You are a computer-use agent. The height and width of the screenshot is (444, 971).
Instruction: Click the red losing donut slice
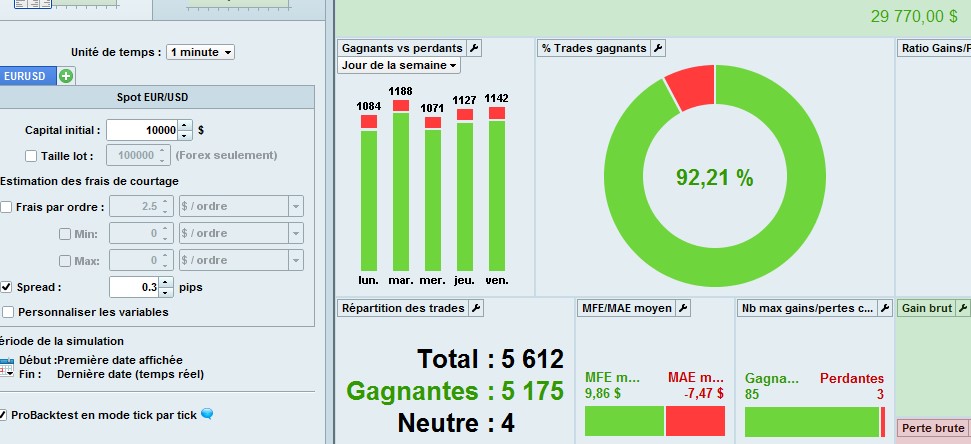pyautogui.click(x=692, y=88)
